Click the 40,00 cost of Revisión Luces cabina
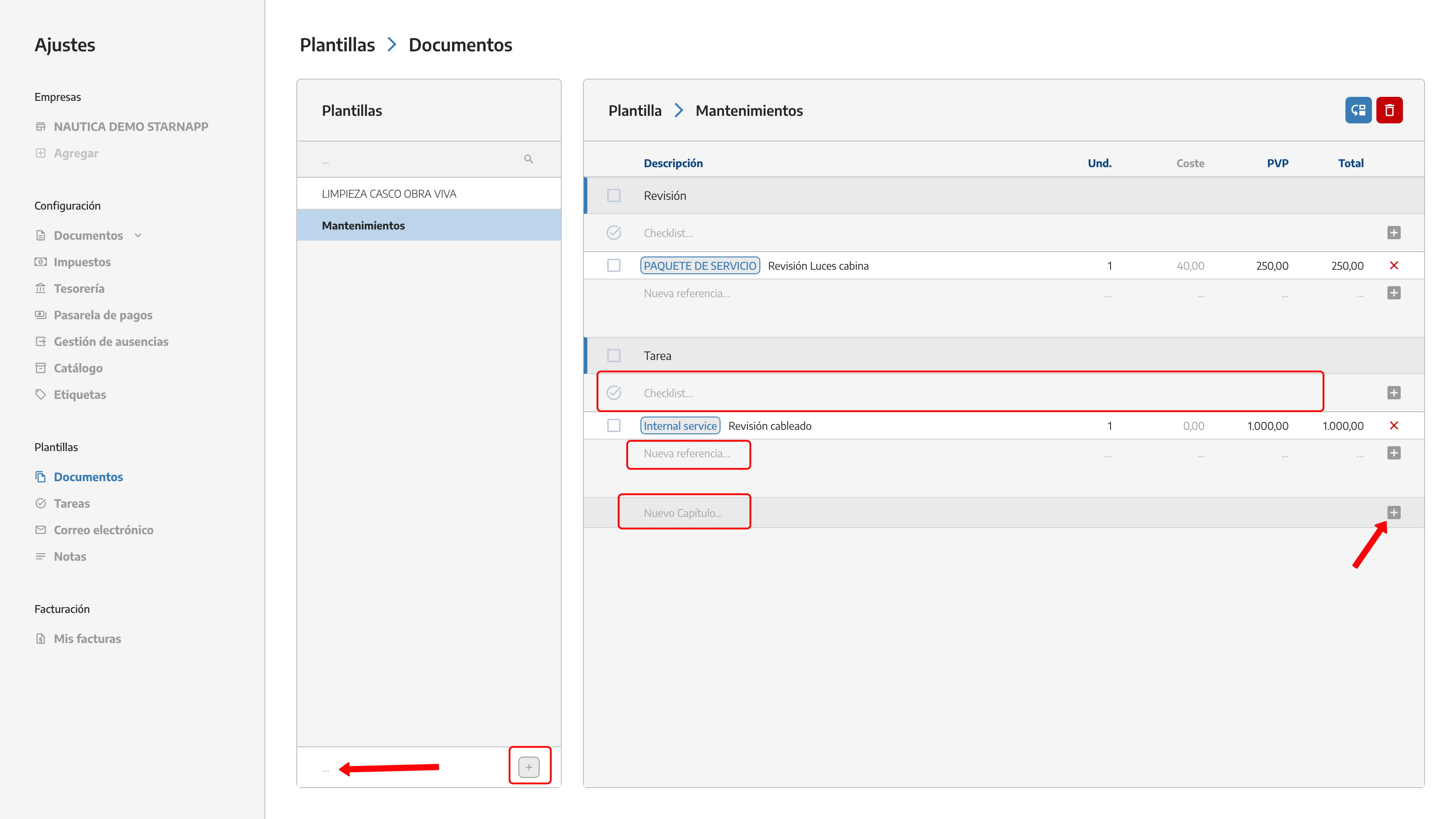 1190,266
